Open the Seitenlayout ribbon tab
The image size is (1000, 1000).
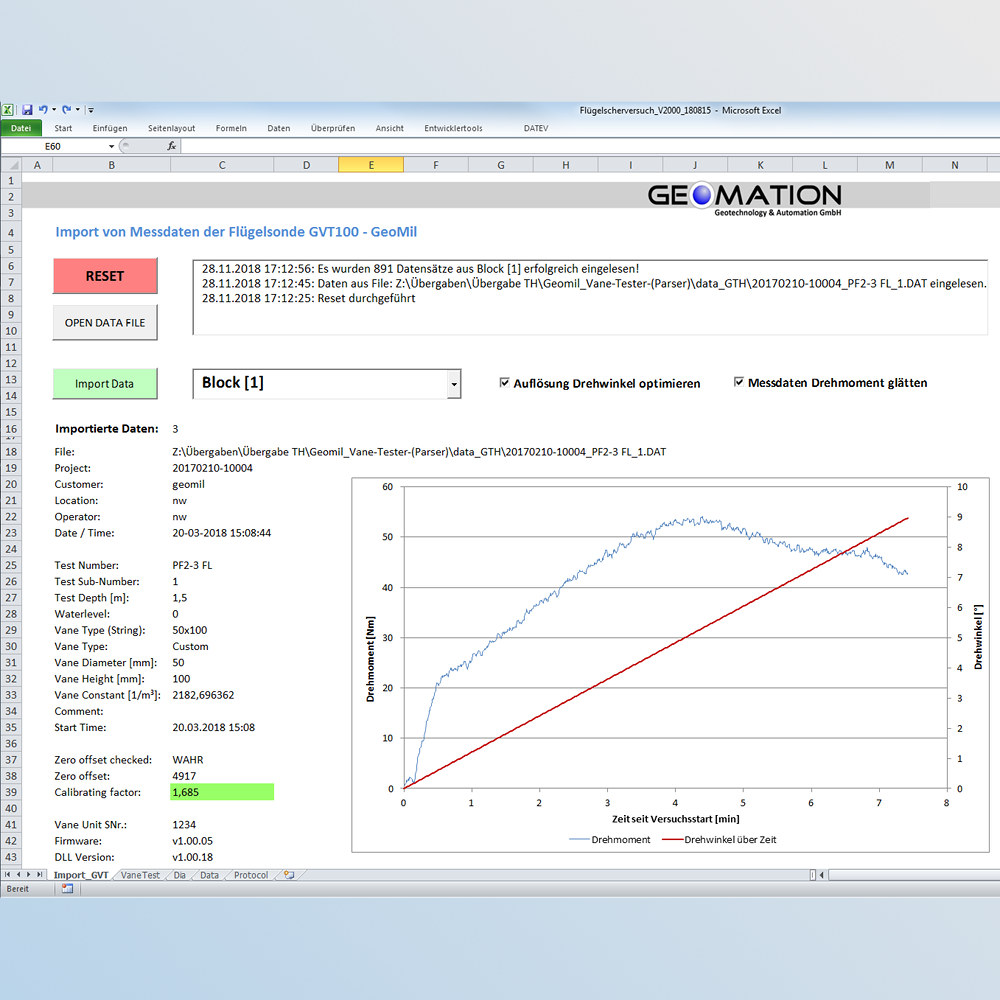click(x=172, y=128)
